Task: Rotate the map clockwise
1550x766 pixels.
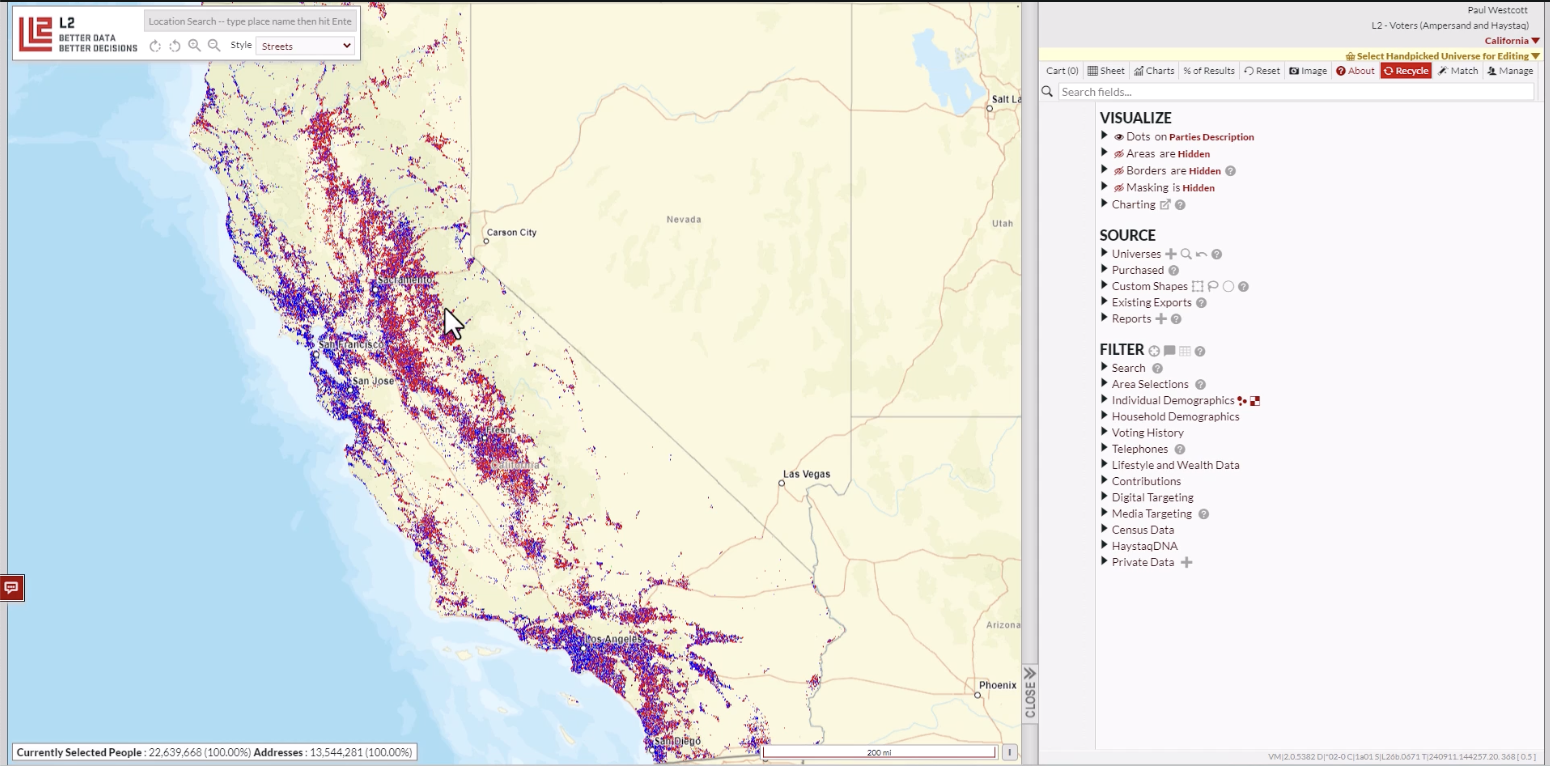Action: [155, 46]
